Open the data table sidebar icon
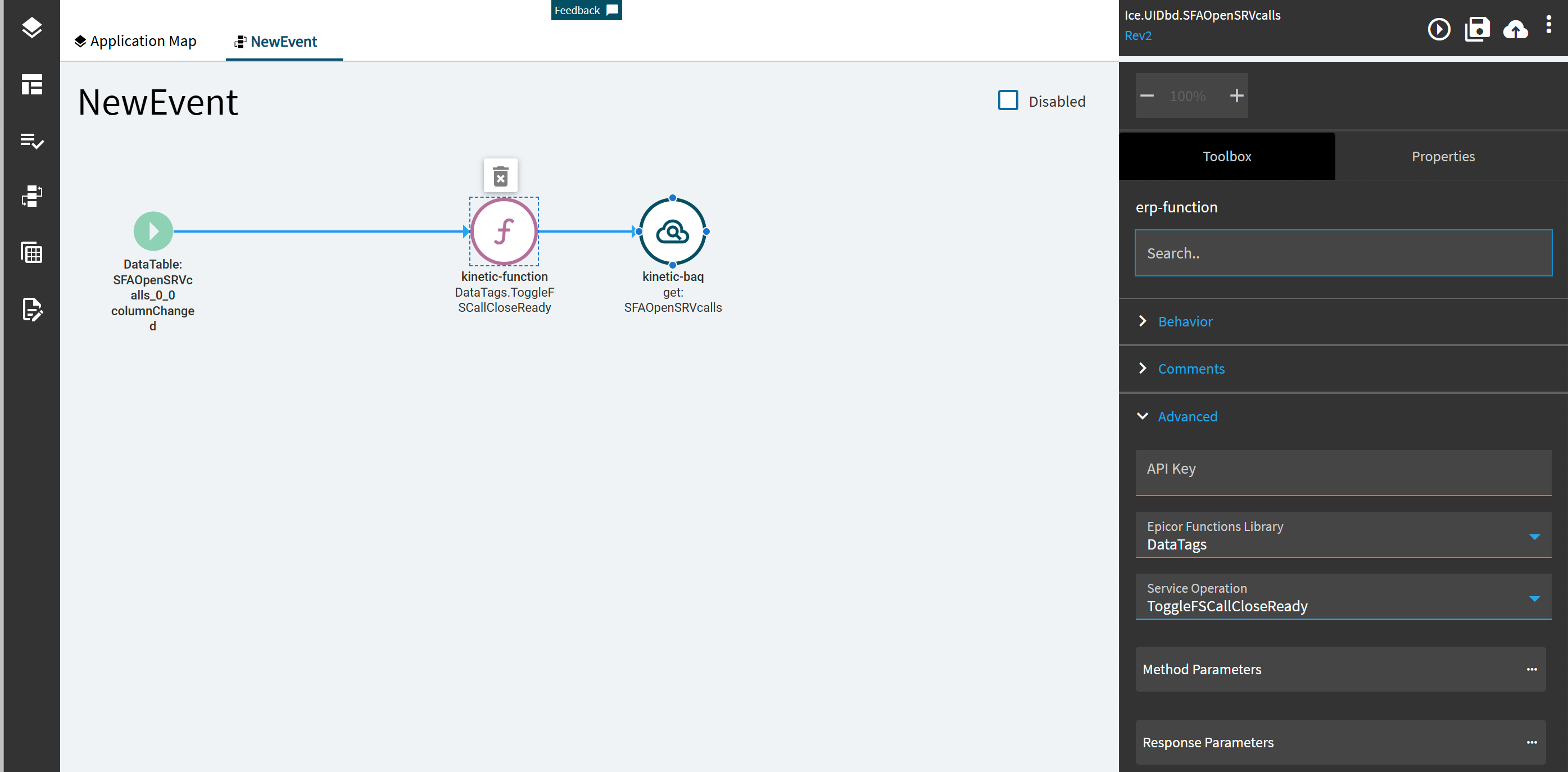1568x772 pixels. [x=31, y=252]
